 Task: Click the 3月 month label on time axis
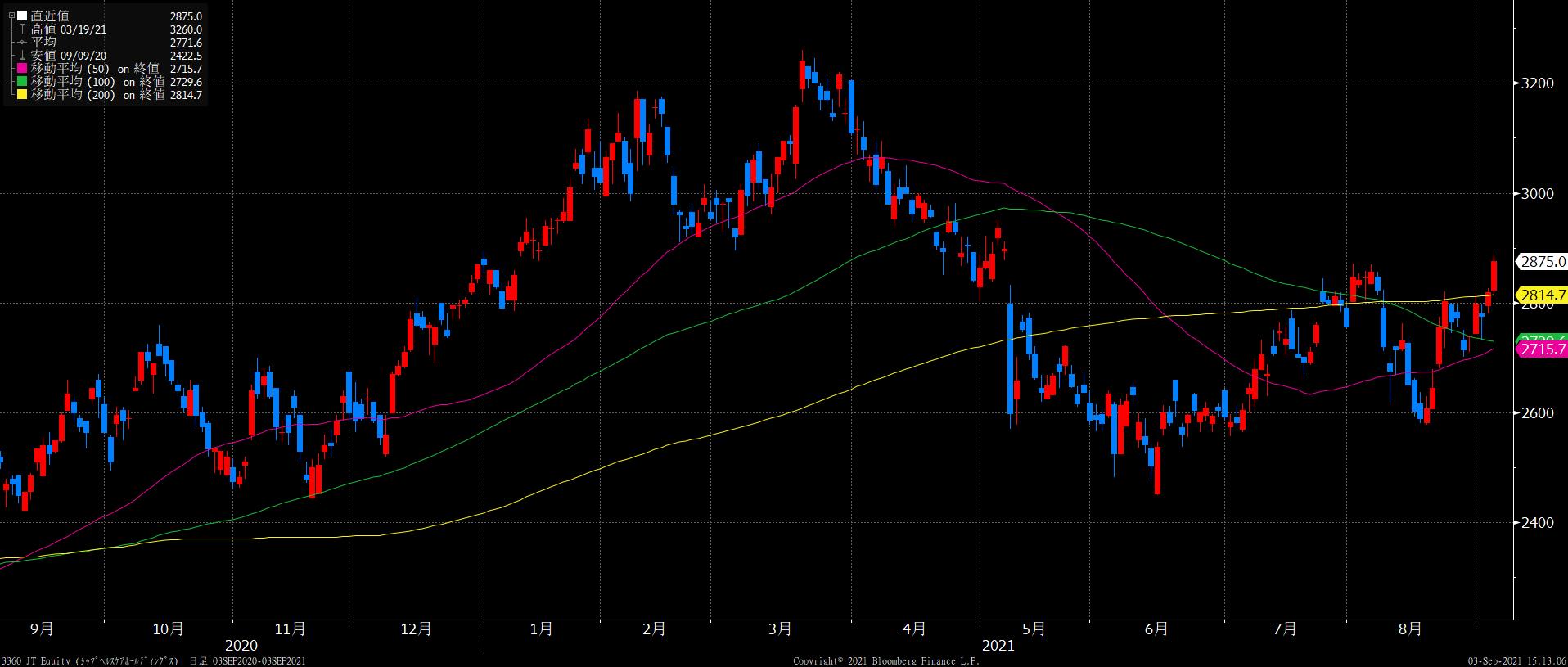tap(780, 629)
